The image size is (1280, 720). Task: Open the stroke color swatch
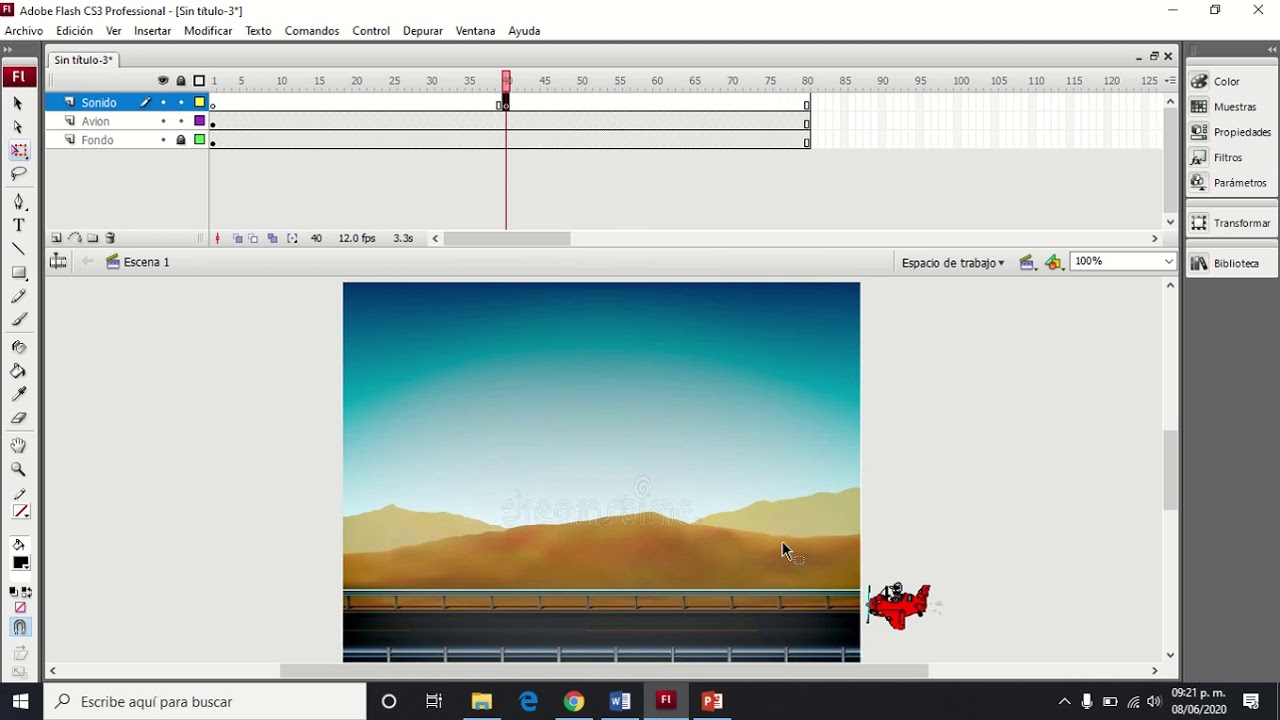[20, 512]
